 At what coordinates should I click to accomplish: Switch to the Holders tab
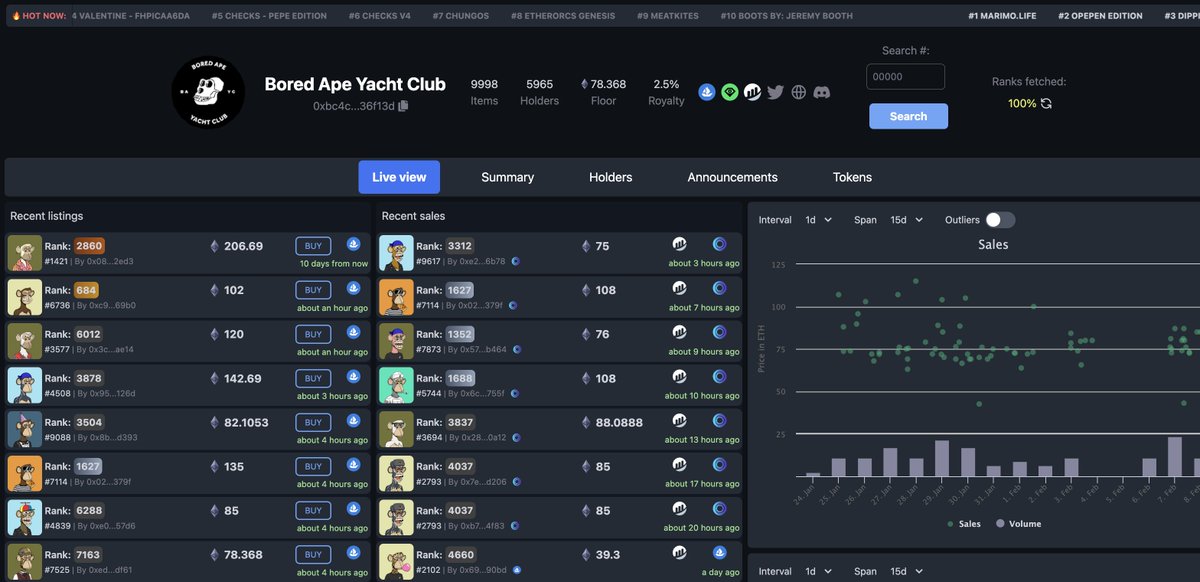[x=611, y=177]
